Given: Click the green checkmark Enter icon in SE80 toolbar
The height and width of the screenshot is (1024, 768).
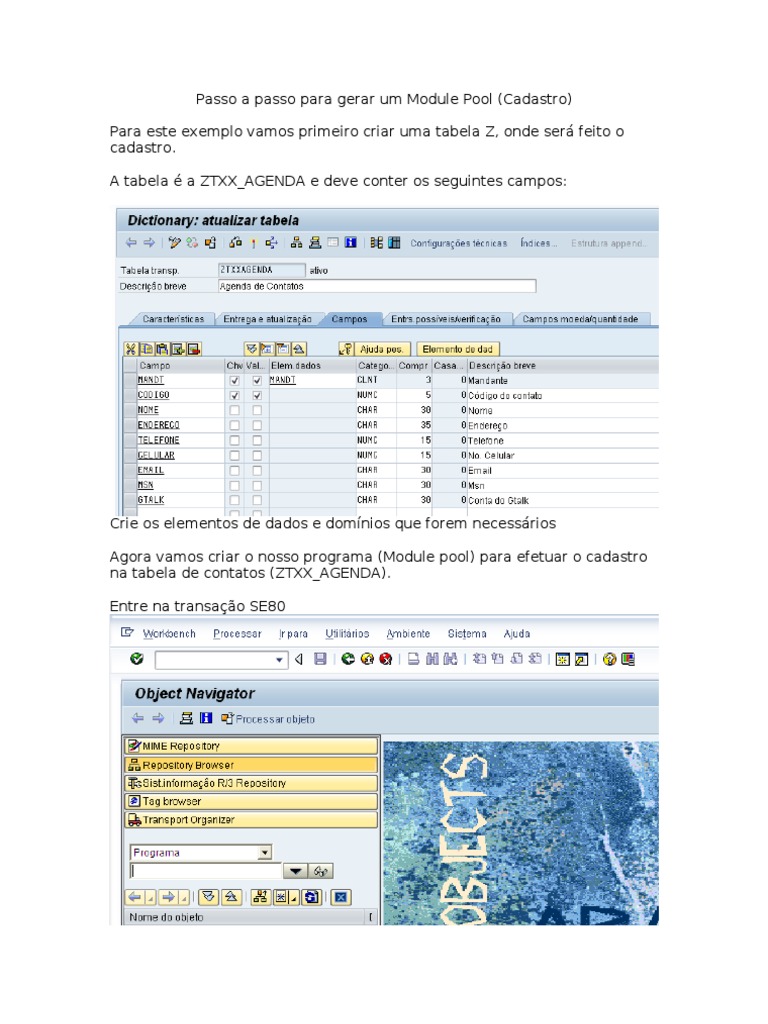Looking at the screenshot, I should [x=136, y=659].
